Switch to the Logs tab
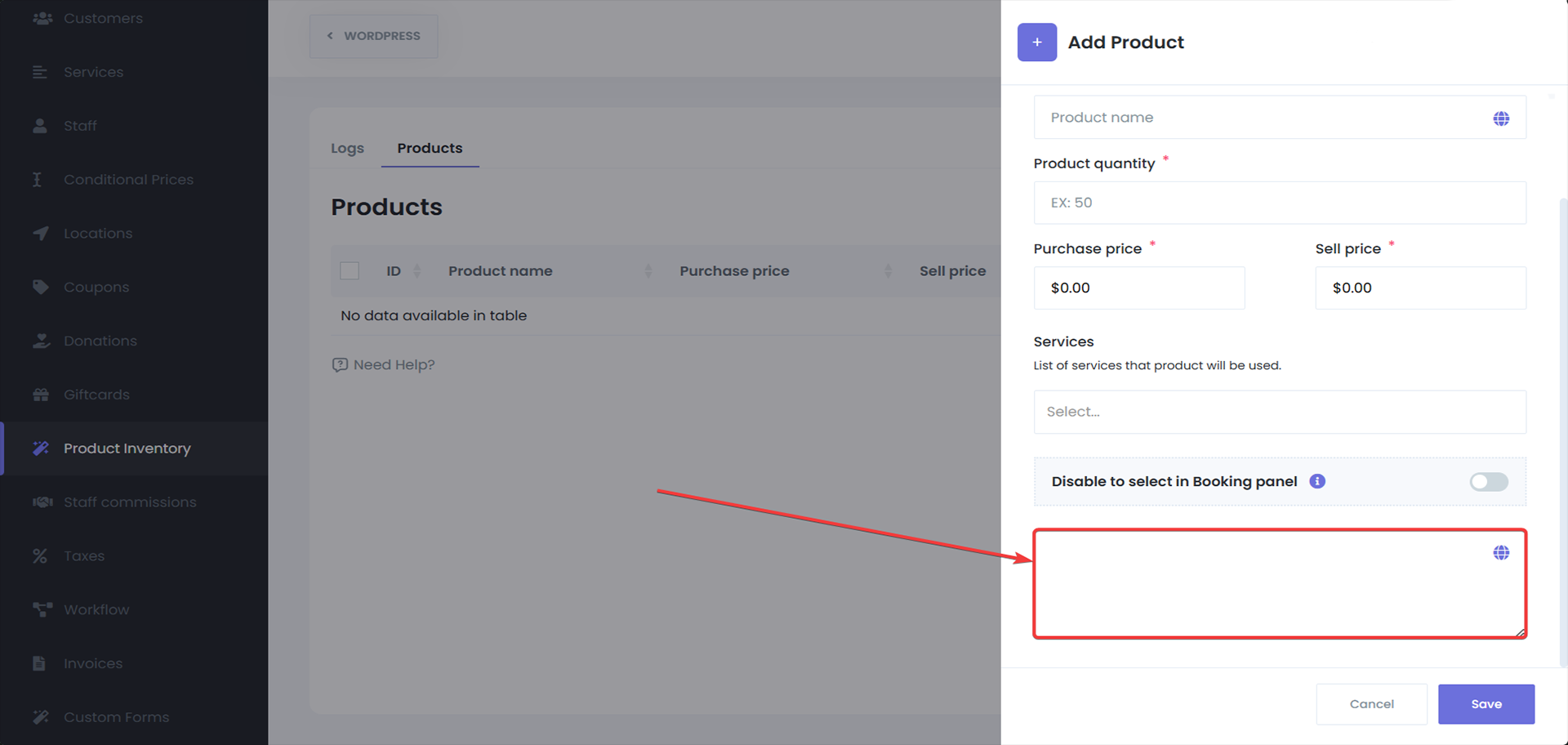The image size is (1568, 745). pos(347,148)
